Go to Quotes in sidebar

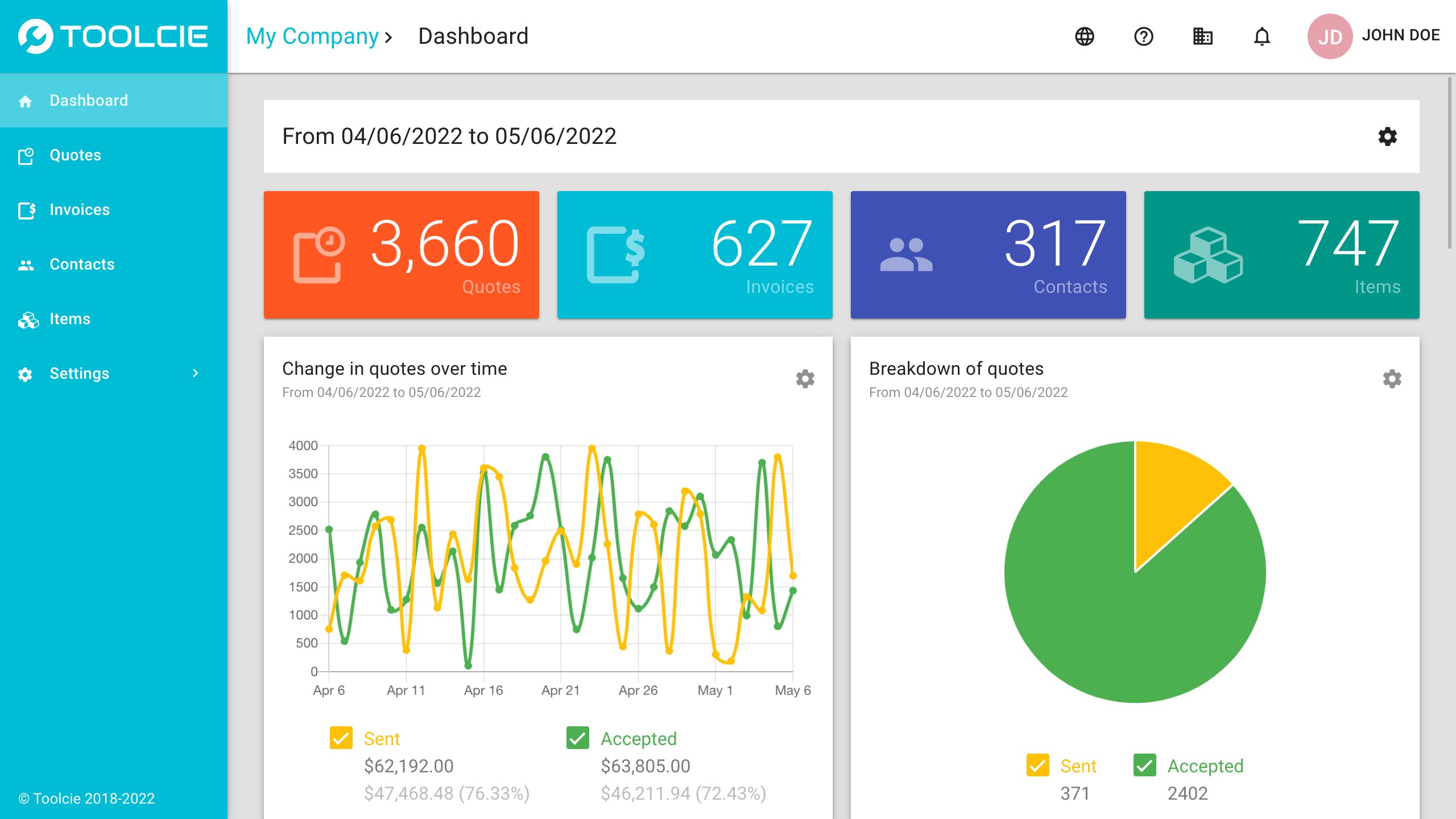tap(75, 155)
